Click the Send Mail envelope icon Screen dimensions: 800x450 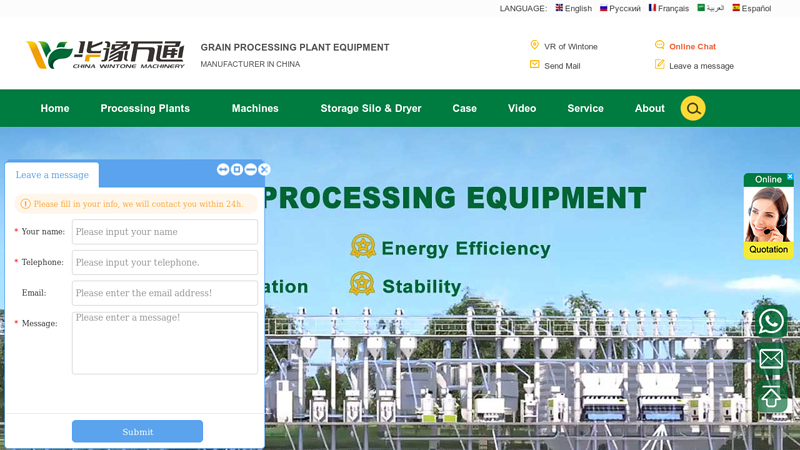point(535,64)
